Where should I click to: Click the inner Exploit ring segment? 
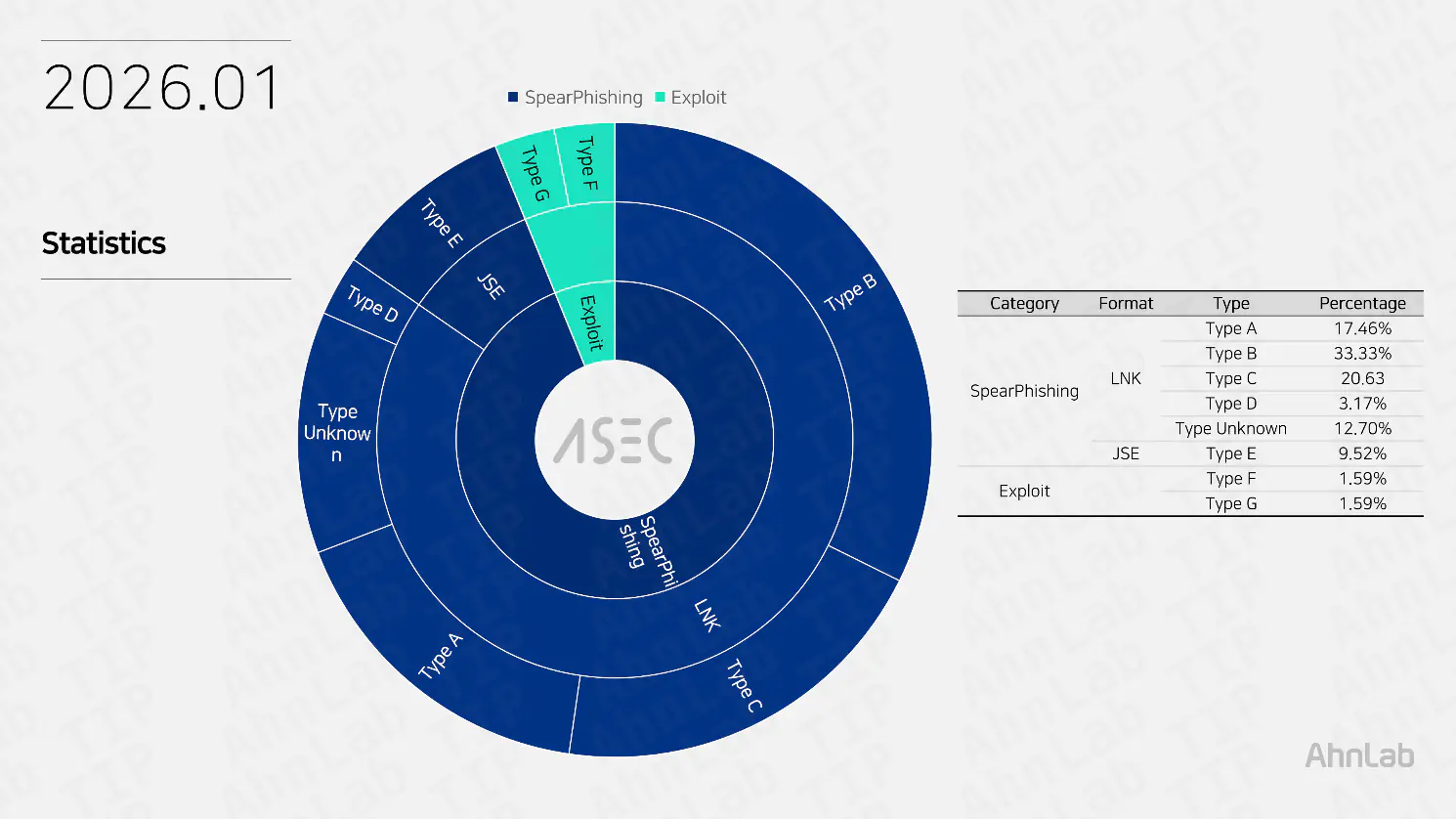click(590, 322)
